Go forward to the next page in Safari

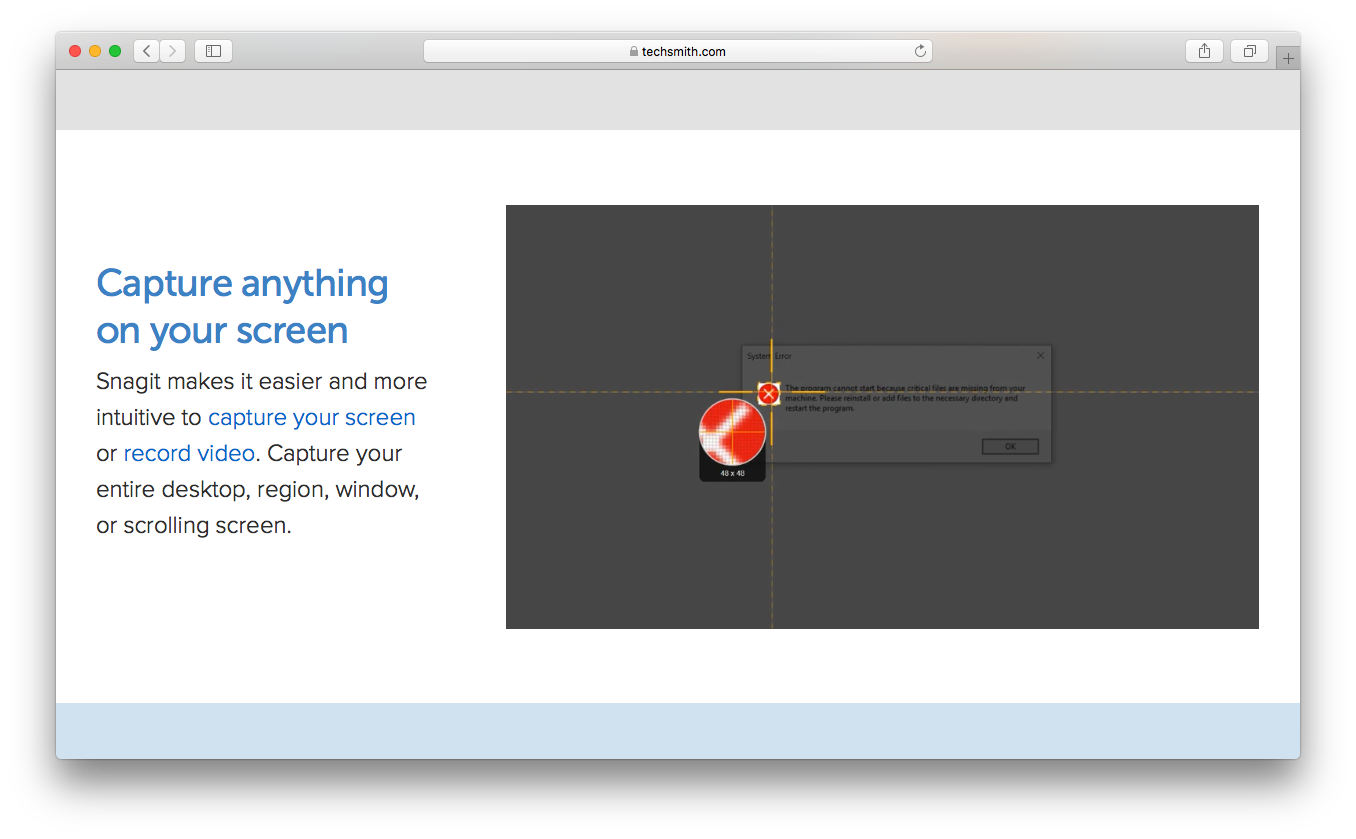172,51
